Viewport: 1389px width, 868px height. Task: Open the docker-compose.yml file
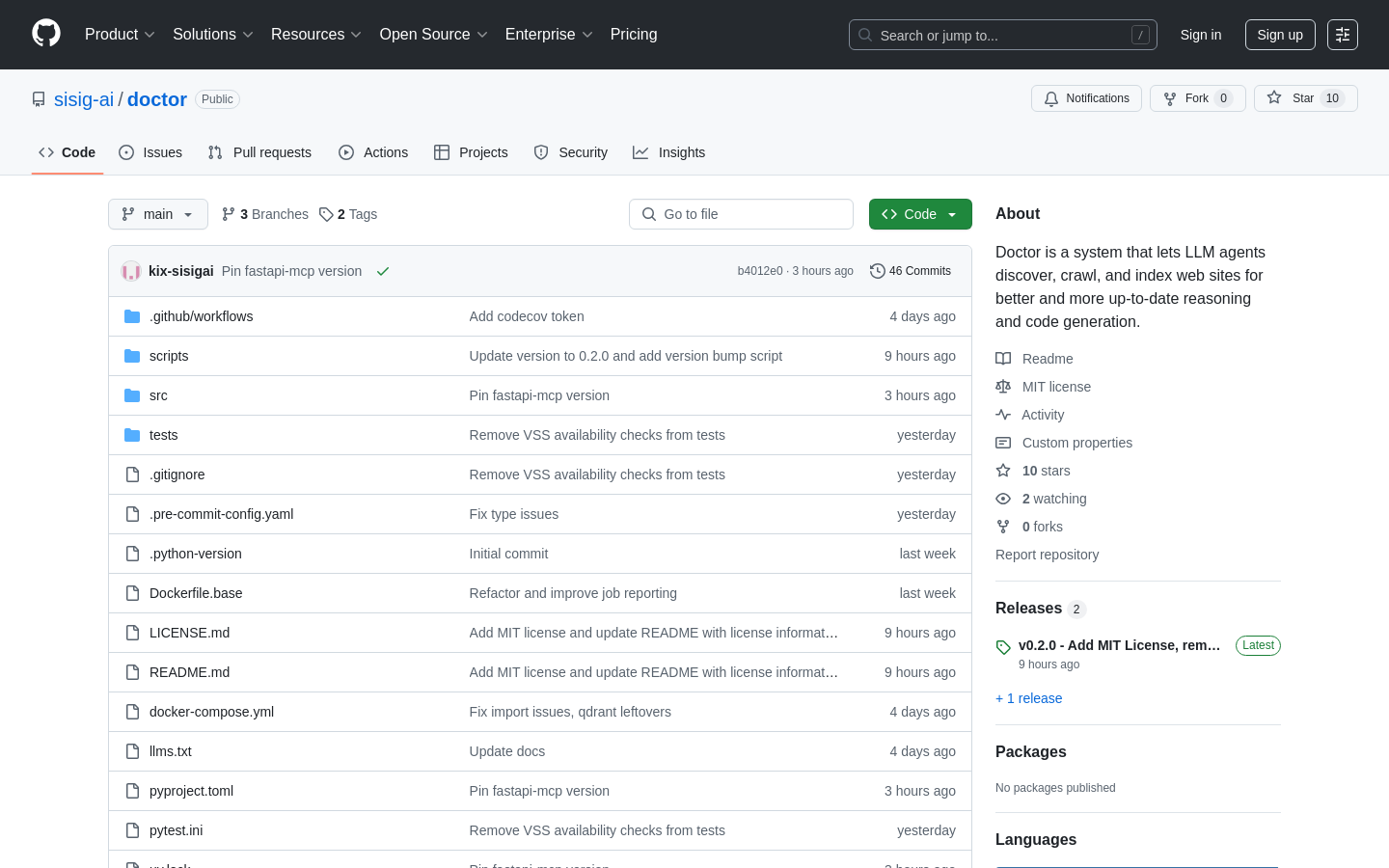coord(211,712)
